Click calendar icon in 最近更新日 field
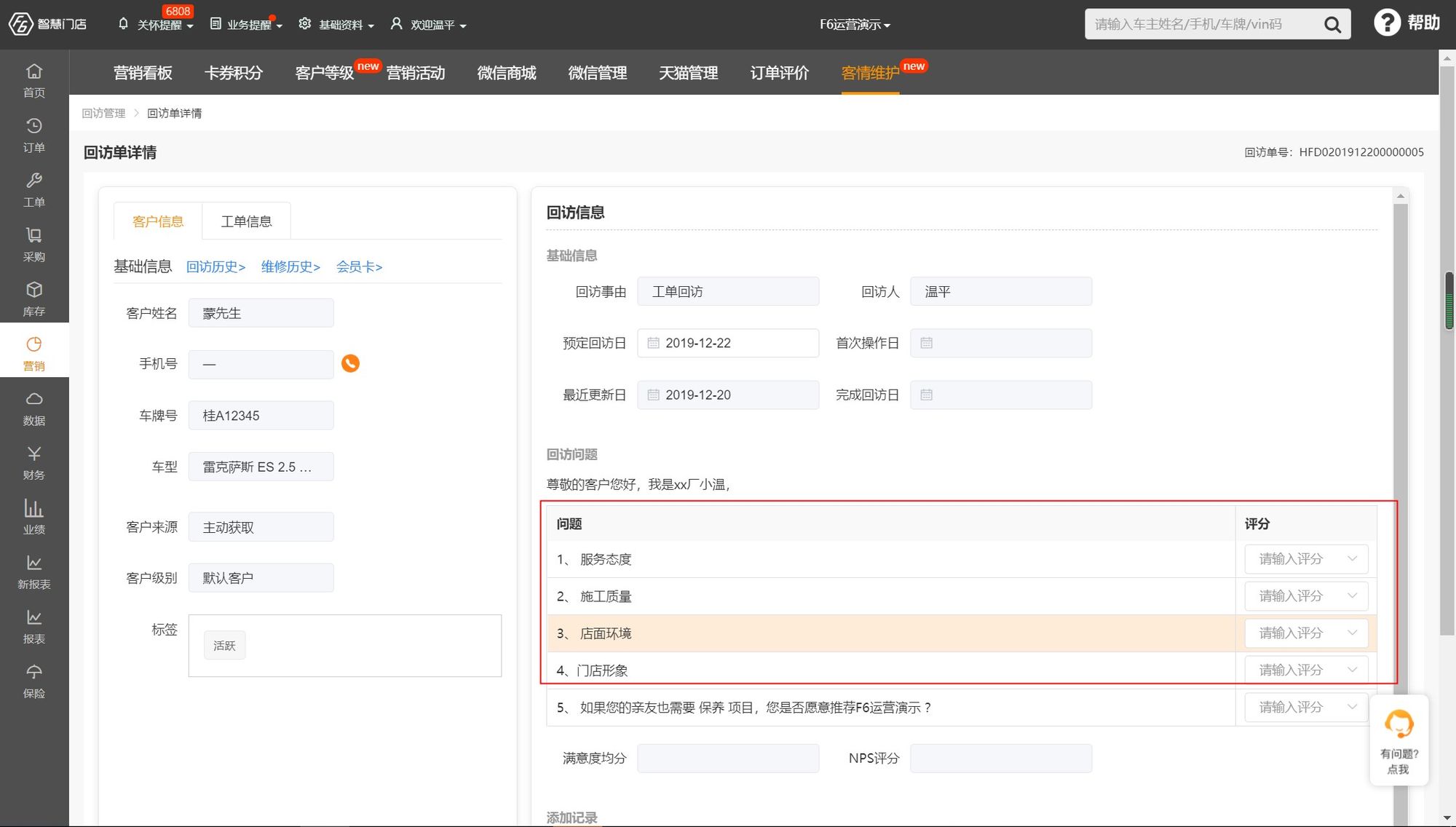The height and width of the screenshot is (827, 1456). 653,395
